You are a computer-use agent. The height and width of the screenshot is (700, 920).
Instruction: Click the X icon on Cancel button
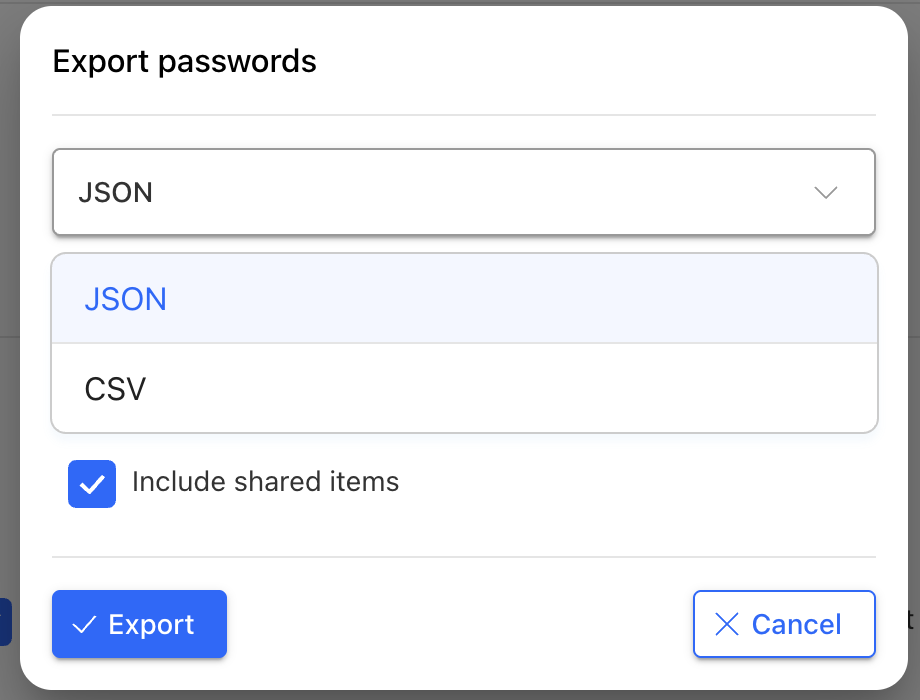pyautogui.click(x=727, y=624)
